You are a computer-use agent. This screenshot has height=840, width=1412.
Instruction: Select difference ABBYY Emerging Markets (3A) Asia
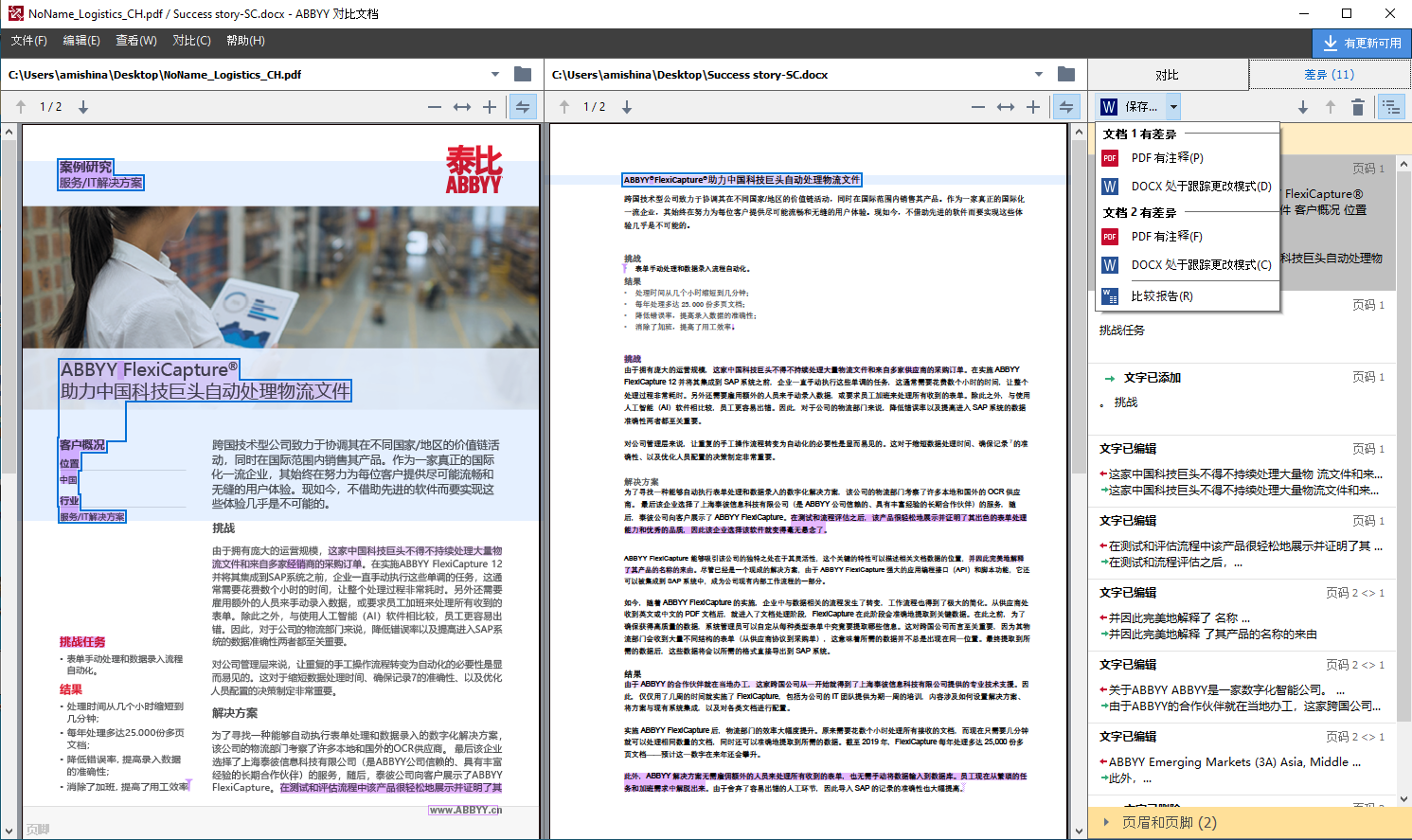[x=1242, y=759]
